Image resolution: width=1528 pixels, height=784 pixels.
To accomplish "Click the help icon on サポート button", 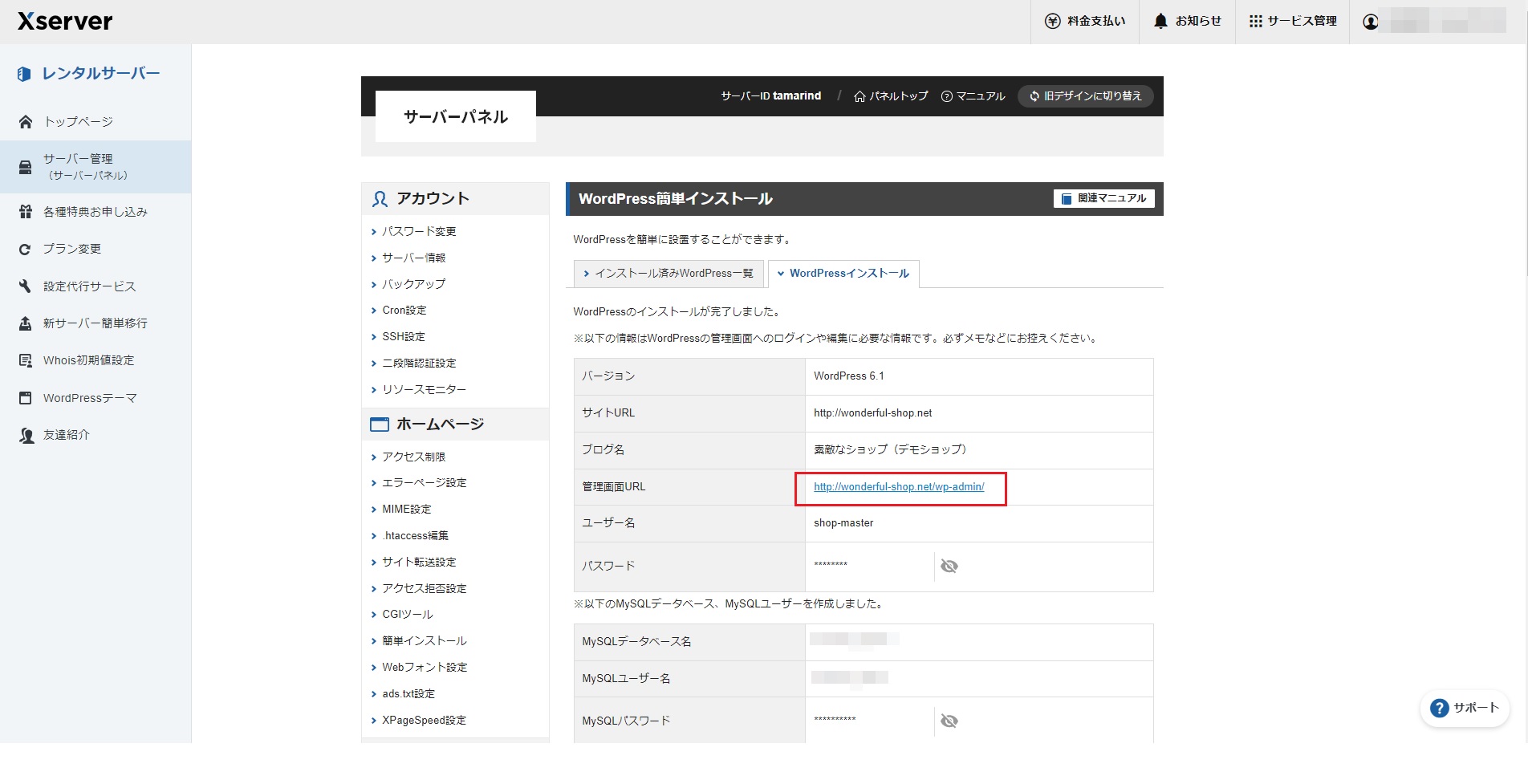I will (1440, 708).
